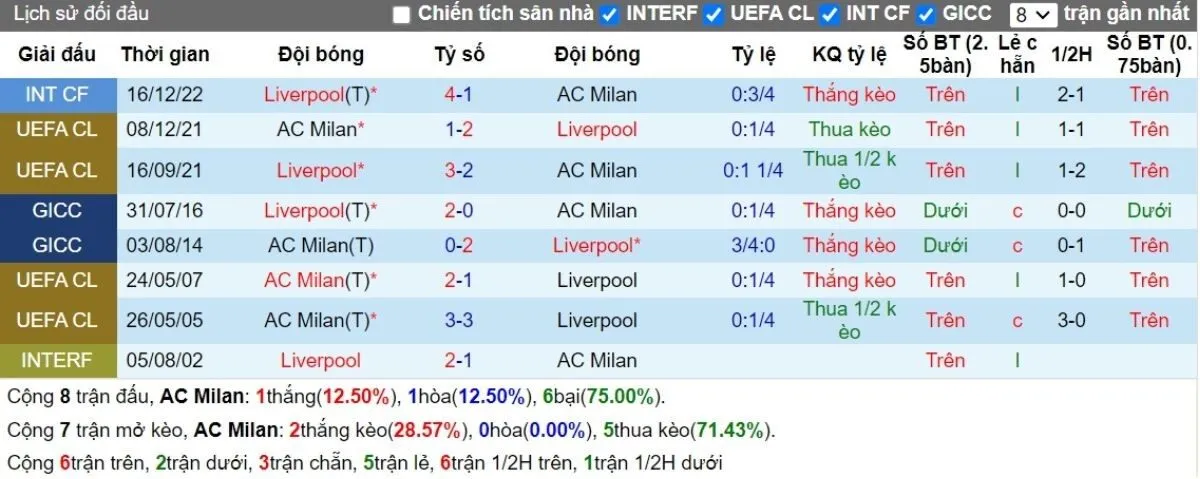The image size is (1200, 479).
Task: Open the 4-1 score of the 16/12/22 match
Action: (x=459, y=95)
